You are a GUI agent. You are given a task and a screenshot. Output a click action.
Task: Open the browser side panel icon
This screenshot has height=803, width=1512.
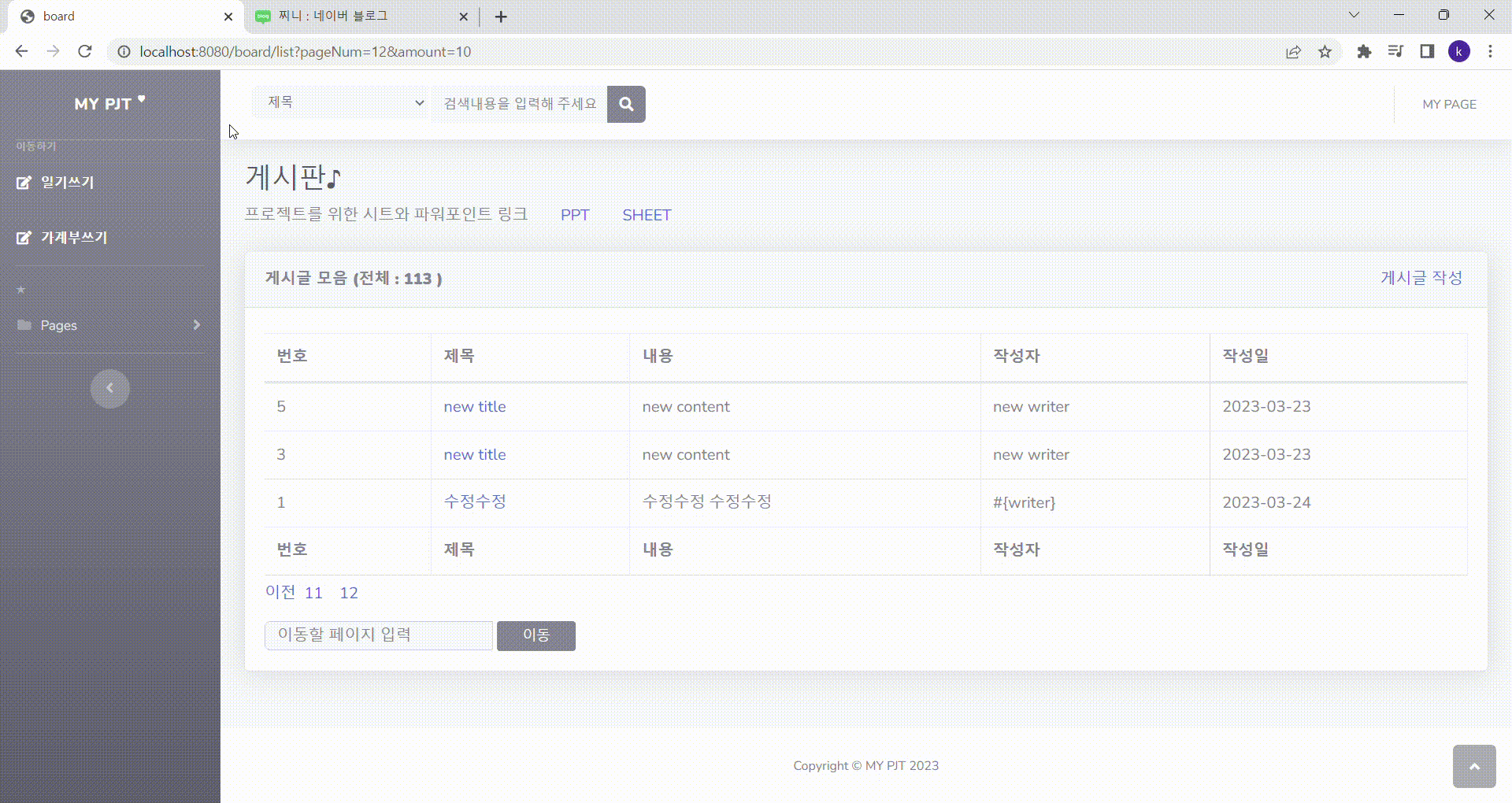(x=1427, y=52)
